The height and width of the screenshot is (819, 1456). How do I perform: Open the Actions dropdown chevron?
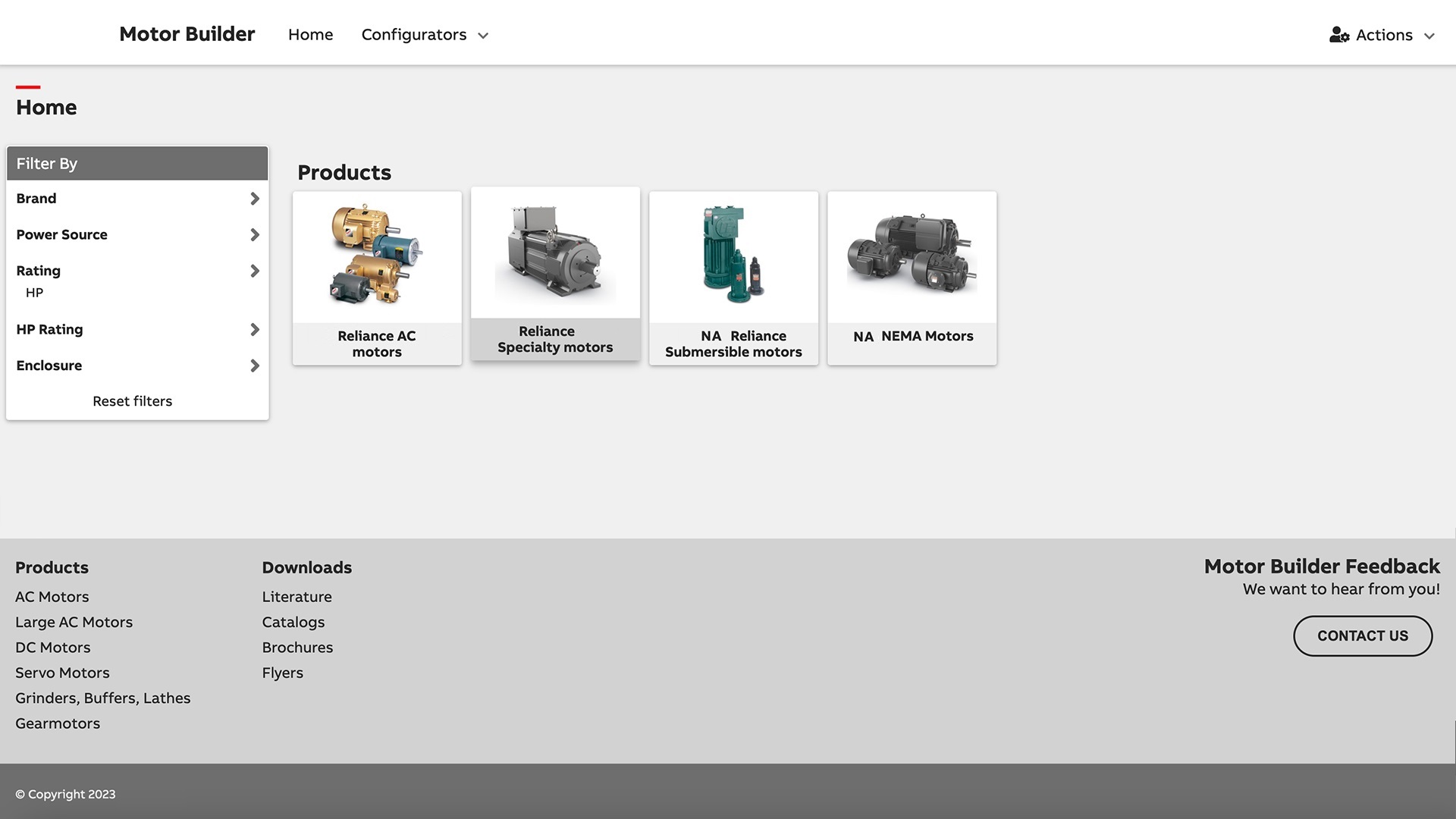point(1429,36)
